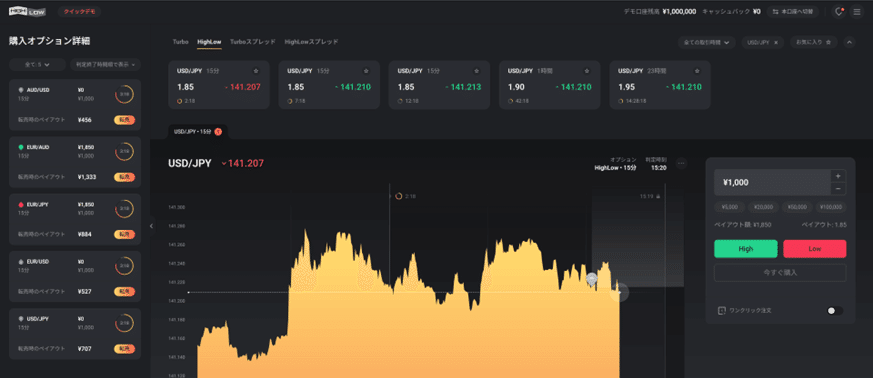Click the EUR/AUD green status dot

click(21, 147)
